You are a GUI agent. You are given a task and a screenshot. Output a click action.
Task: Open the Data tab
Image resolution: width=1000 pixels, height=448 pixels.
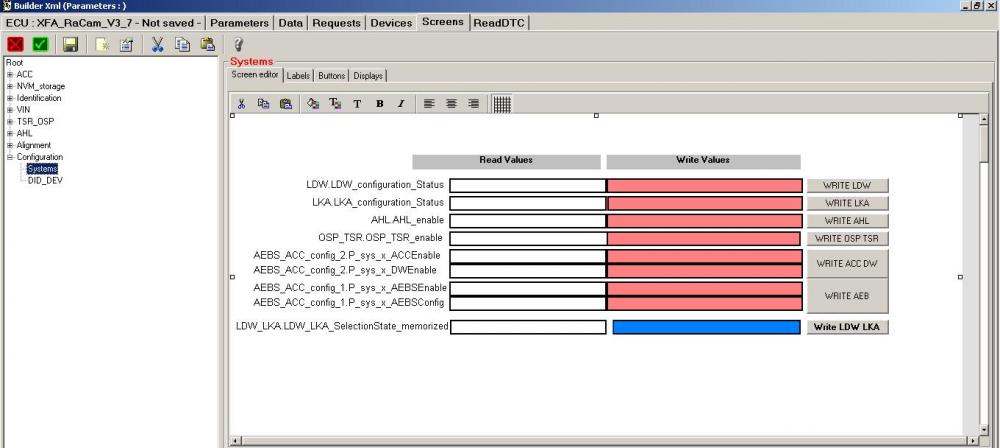[x=291, y=23]
